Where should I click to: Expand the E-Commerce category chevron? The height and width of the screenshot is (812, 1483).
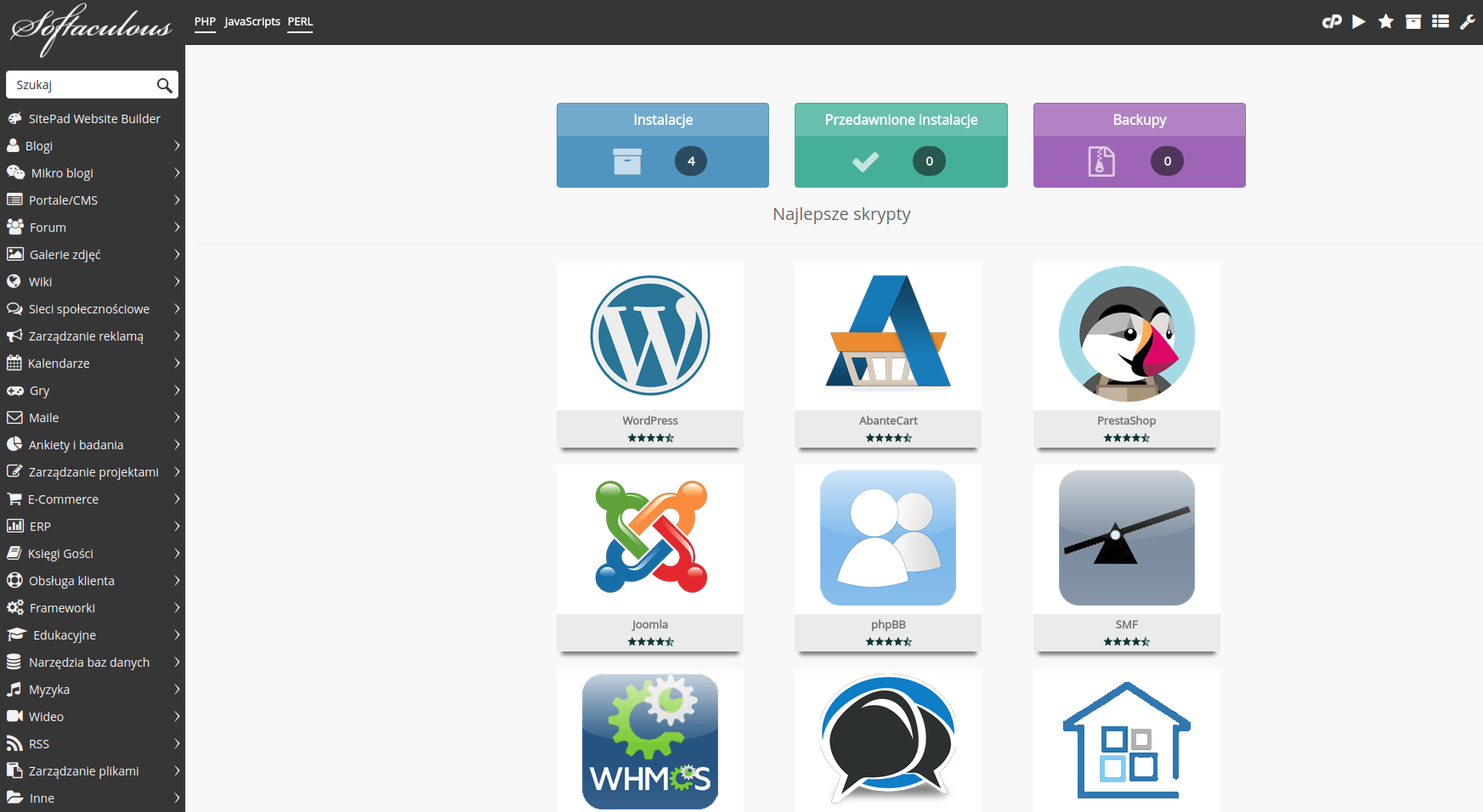(x=177, y=499)
